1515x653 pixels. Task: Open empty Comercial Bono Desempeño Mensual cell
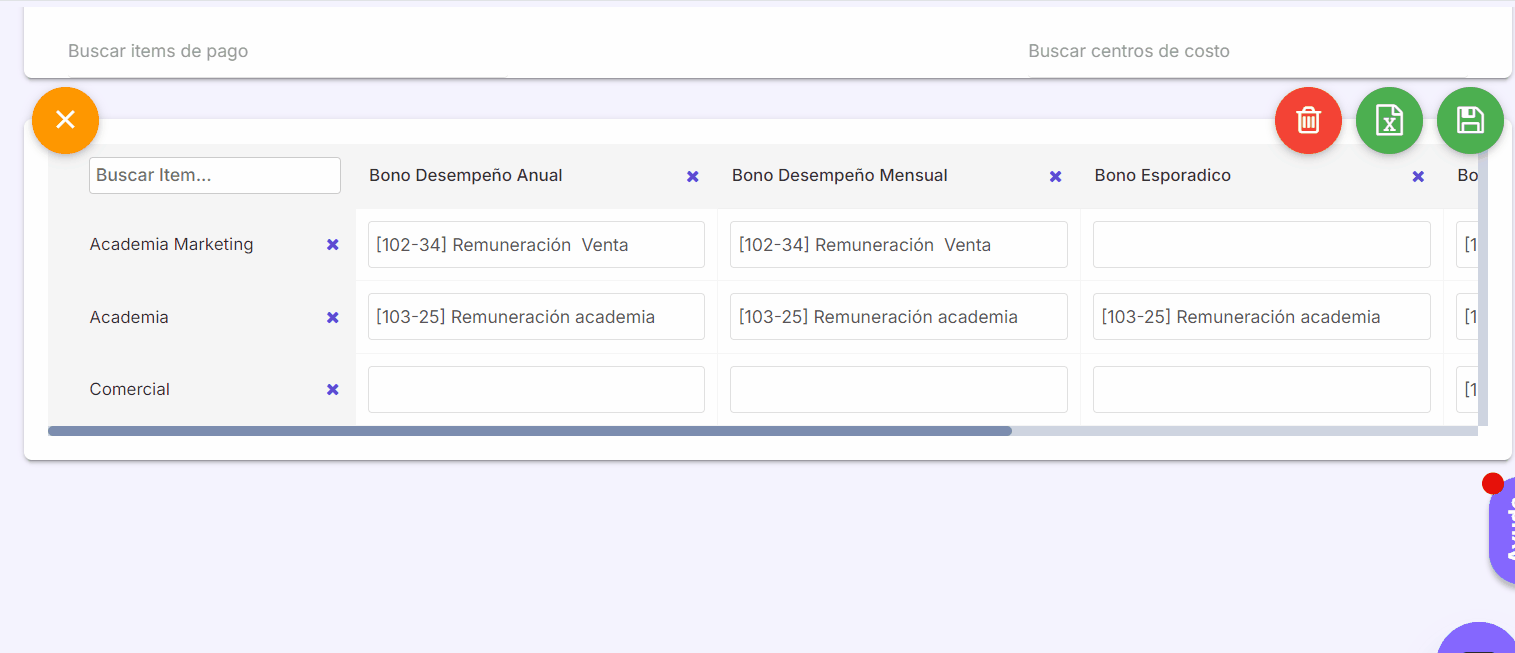tap(899, 389)
